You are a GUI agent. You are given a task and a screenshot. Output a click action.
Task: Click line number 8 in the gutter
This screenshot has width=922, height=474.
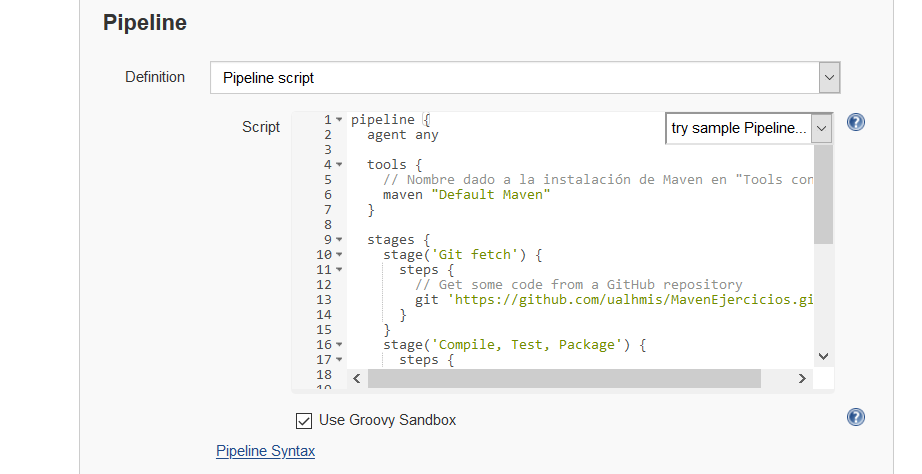click(328, 225)
